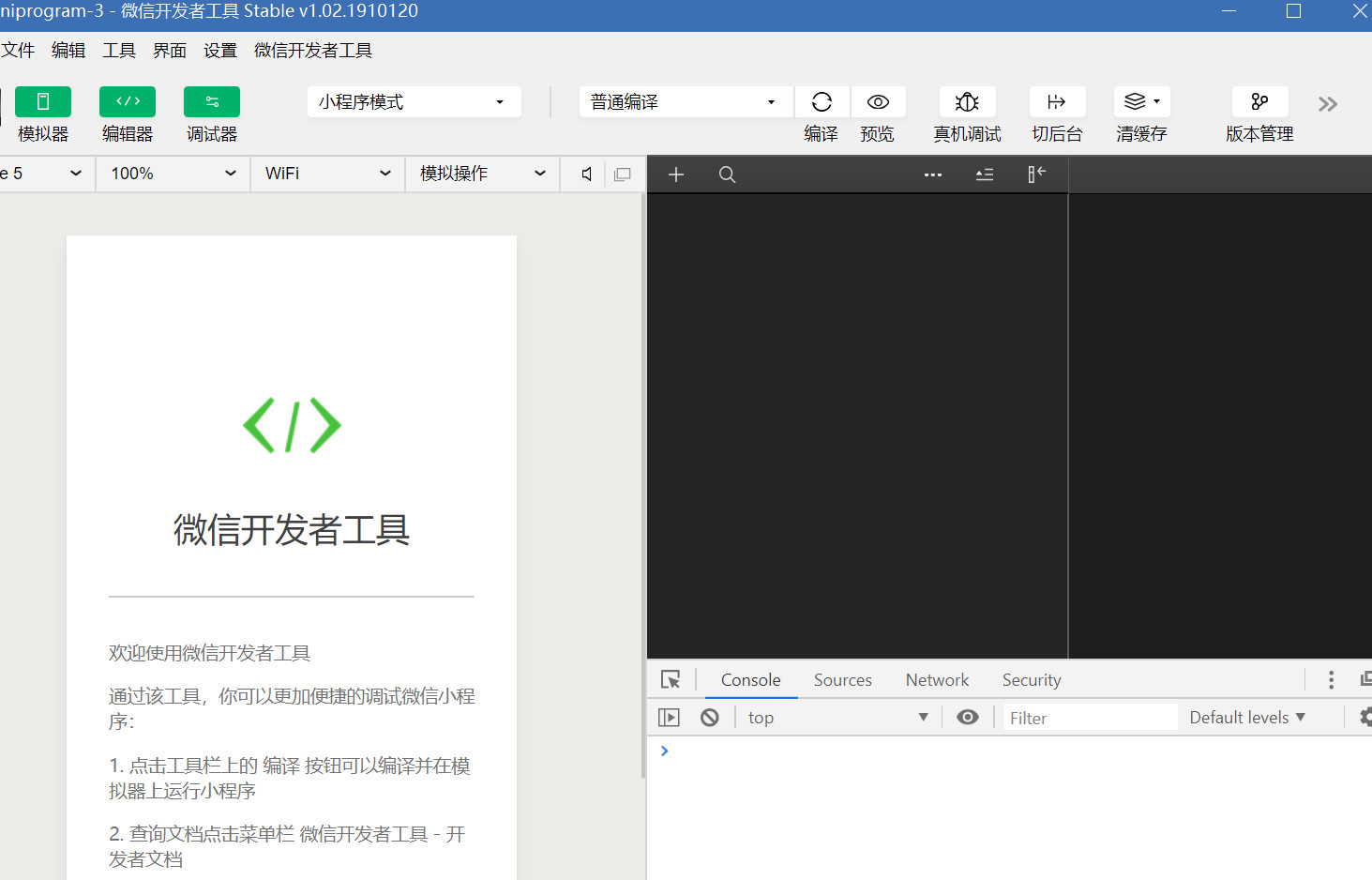Toggle the simulator panel button
This screenshot has height=880, width=1372.
point(43,102)
